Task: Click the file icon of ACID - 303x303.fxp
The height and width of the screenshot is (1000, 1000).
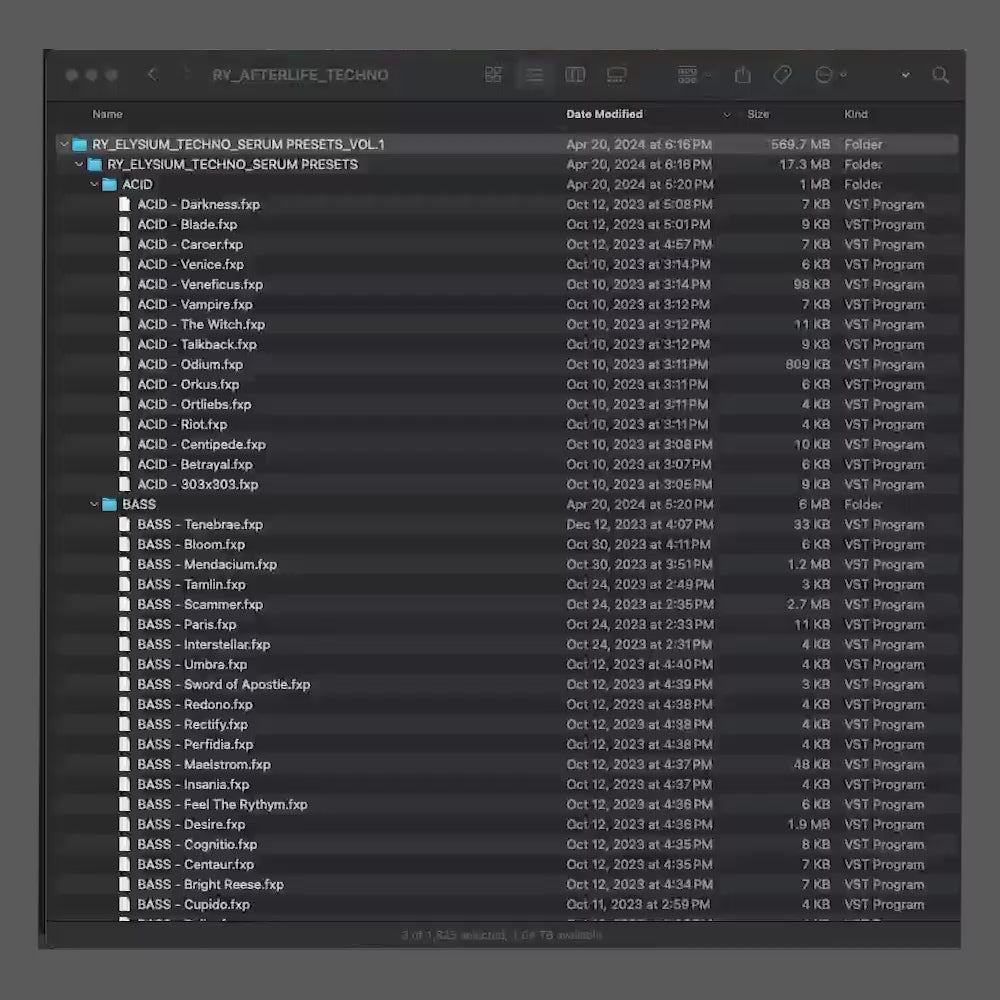Action: tap(125, 484)
